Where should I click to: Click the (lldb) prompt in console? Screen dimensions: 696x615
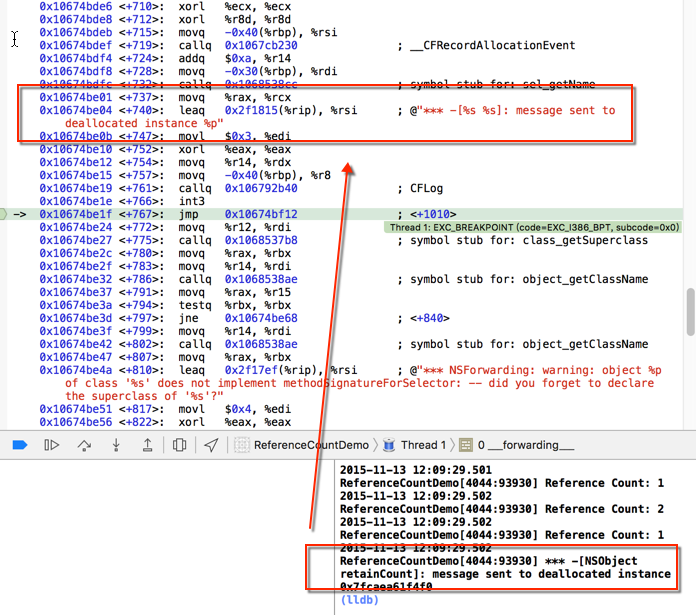(360, 601)
